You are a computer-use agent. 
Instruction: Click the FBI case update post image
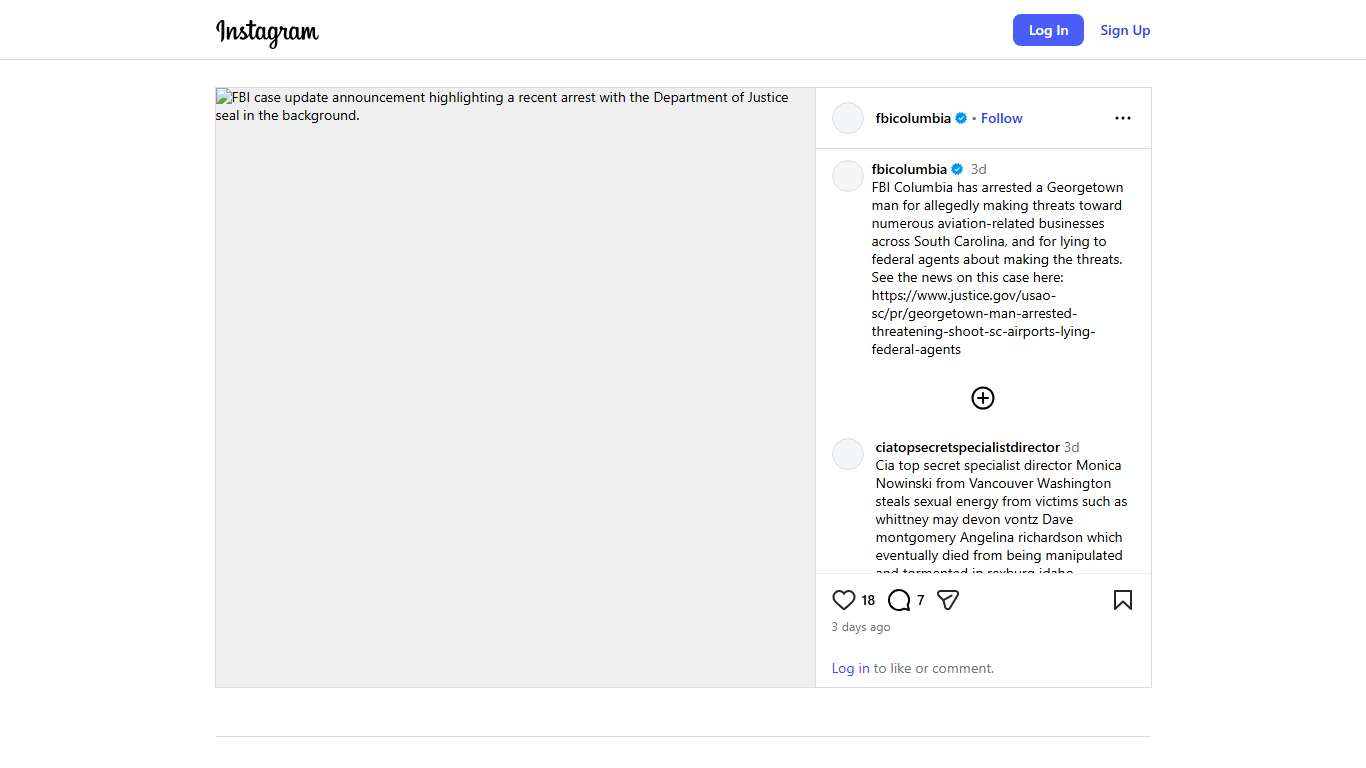click(515, 387)
